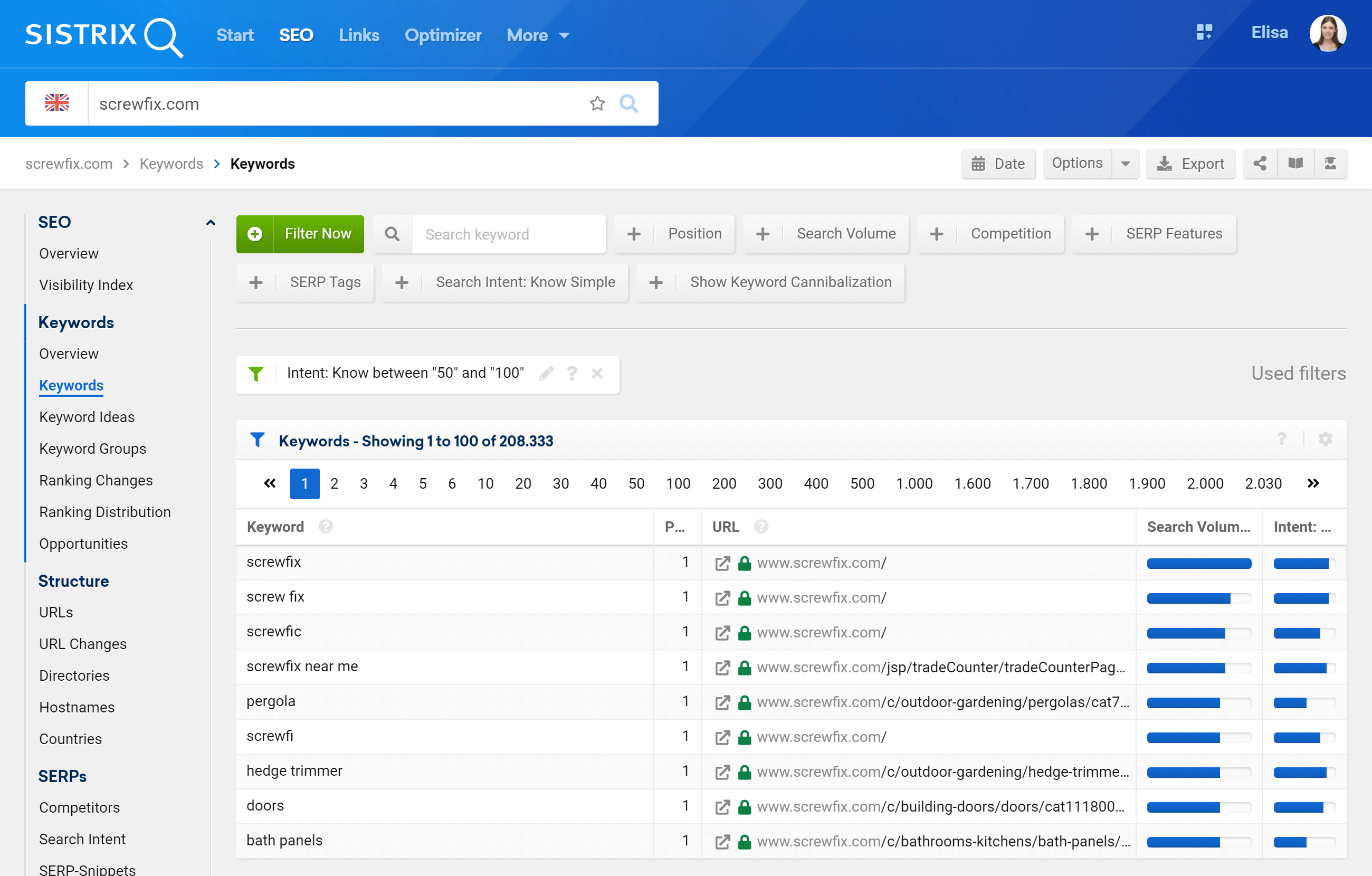Focus the Search keyword input
The width and height of the screenshot is (1372, 876).
click(508, 234)
